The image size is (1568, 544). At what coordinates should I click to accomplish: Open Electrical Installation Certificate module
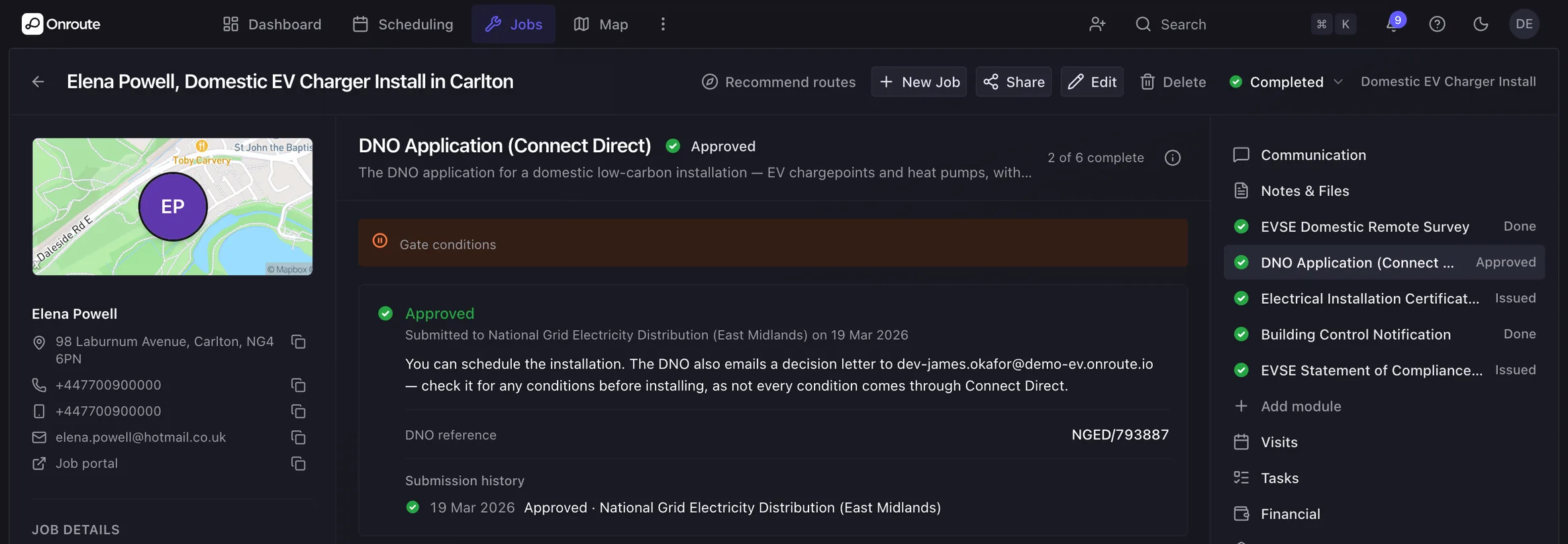[x=1384, y=298]
